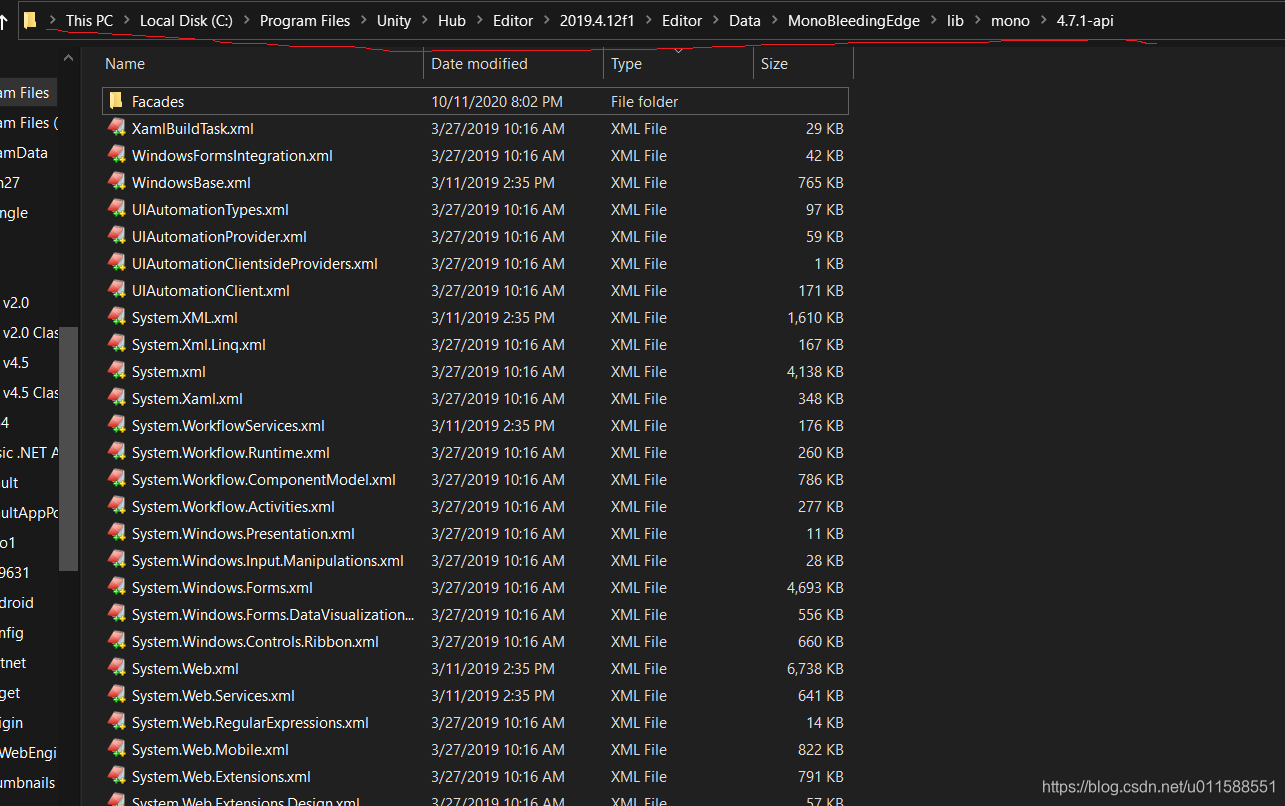Expand chevron after Hub breadcrumb
Viewport: 1285px width, 806px height.
click(x=479, y=21)
